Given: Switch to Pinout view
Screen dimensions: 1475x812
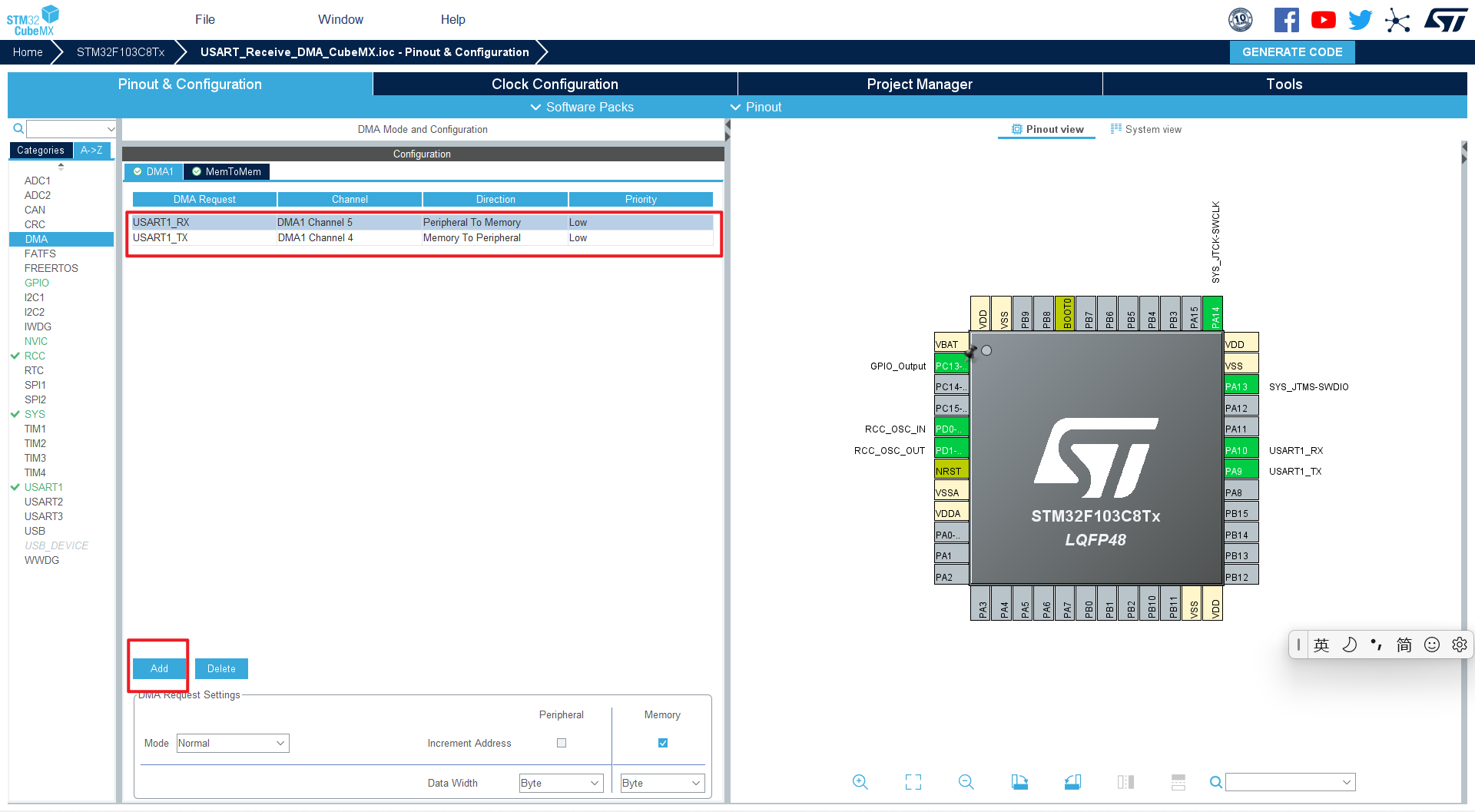Looking at the screenshot, I should (1047, 129).
